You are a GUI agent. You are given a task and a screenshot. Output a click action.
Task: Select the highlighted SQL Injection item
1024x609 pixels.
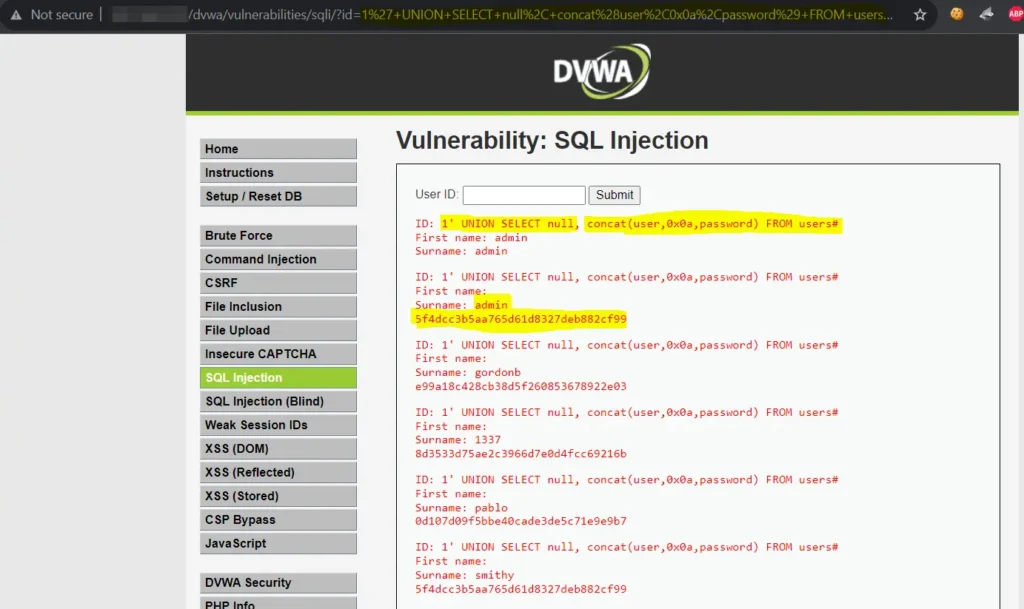278,378
